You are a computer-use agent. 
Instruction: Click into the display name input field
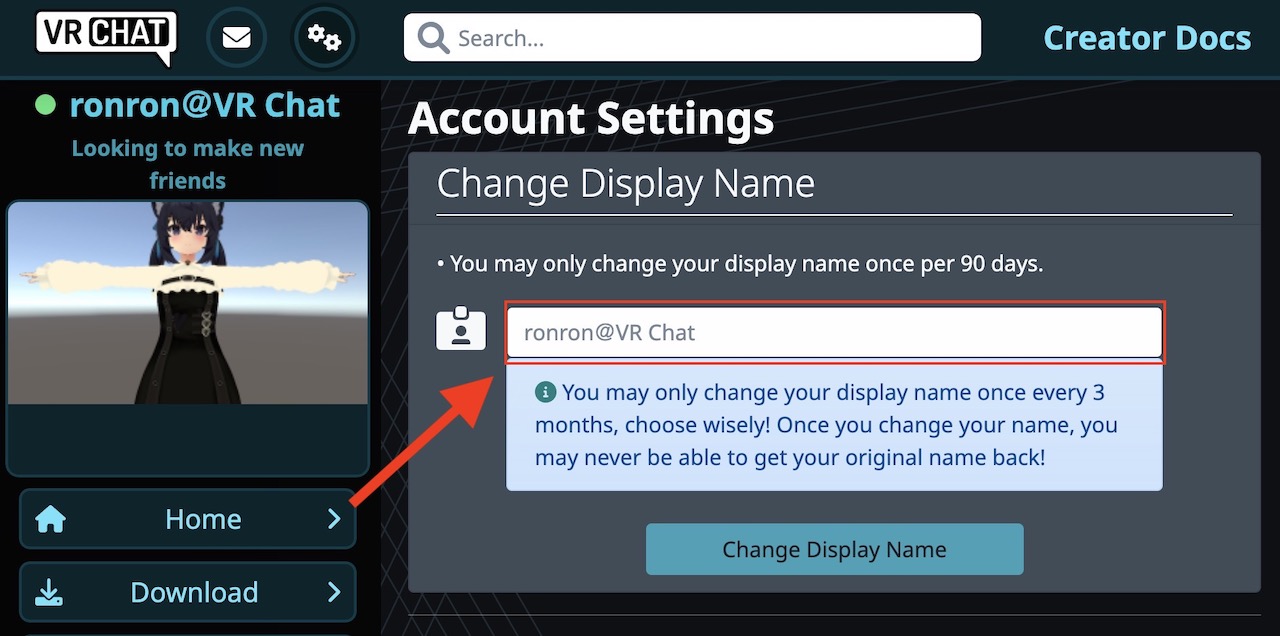coord(834,332)
